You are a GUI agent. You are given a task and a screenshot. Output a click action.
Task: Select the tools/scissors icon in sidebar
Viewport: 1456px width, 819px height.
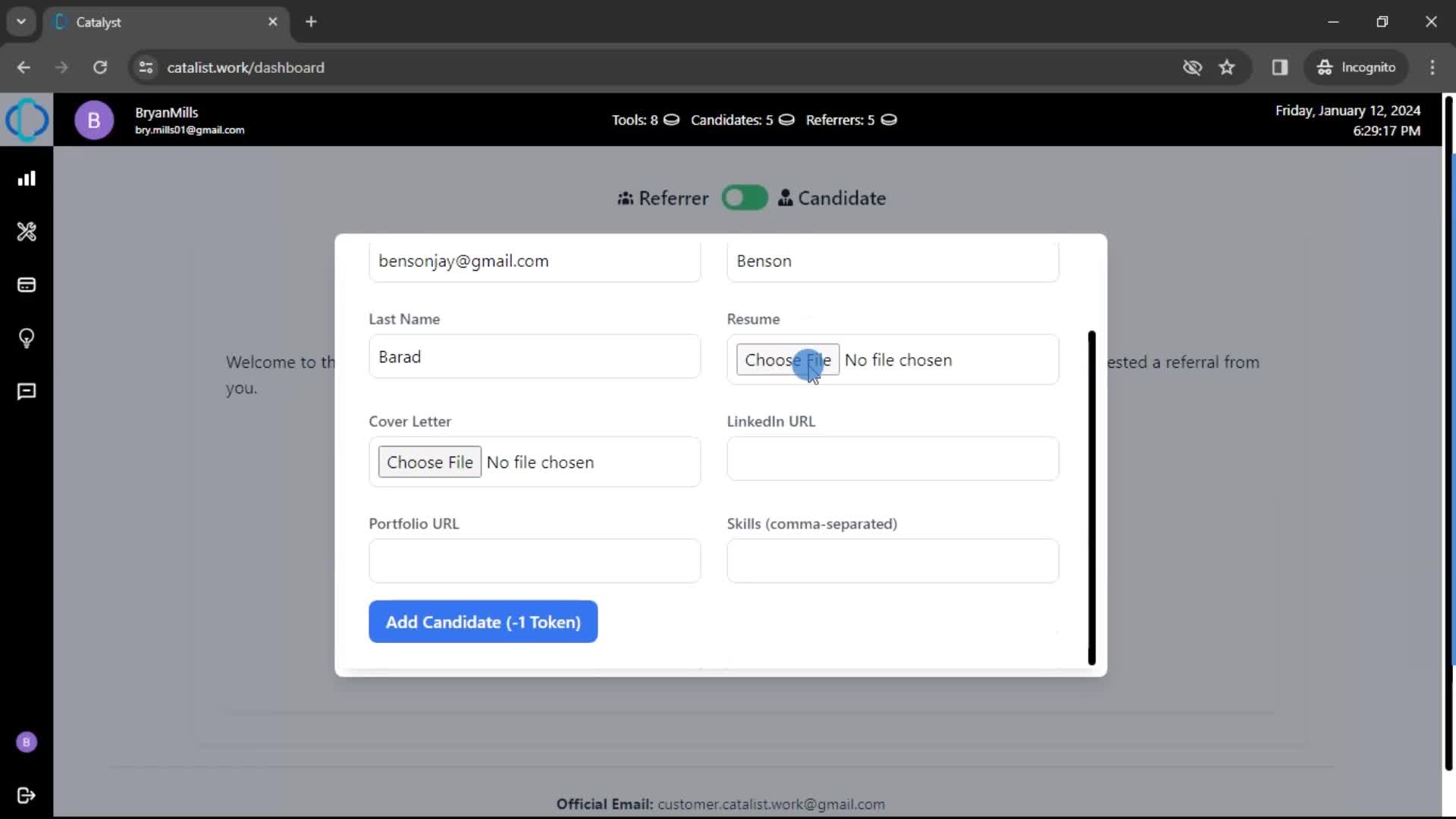tap(27, 232)
